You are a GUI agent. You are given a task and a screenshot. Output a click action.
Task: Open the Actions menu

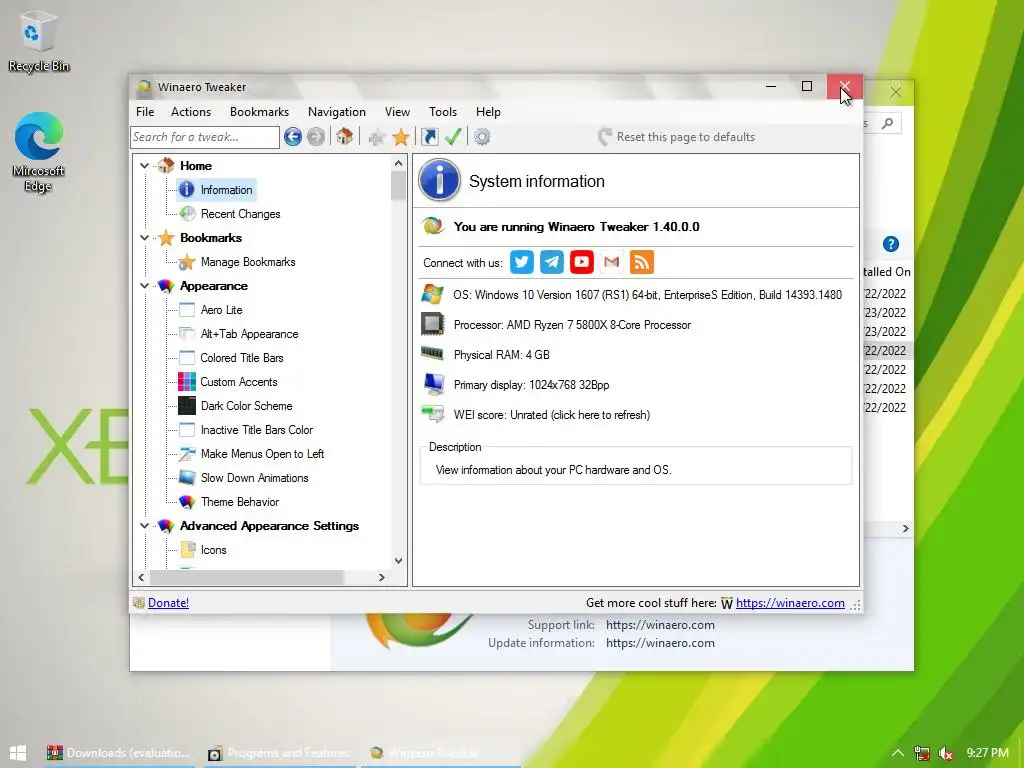pyautogui.click(x=191, y=112)
